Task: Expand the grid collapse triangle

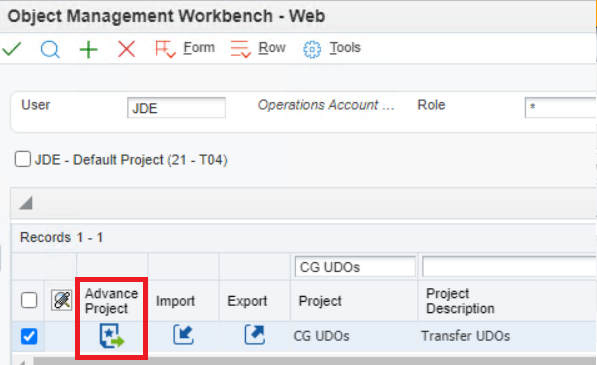Action: coord(26,203)
